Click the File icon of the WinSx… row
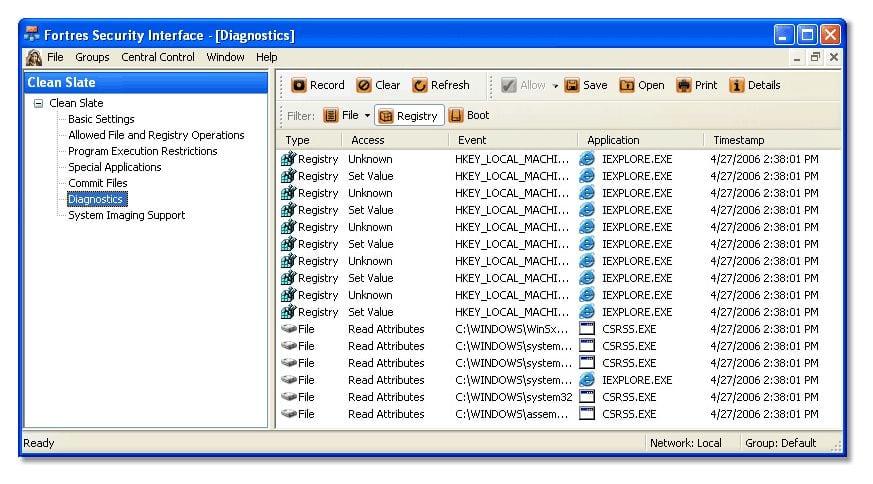The image size is (873, 484). pyautogui.click(x=288, y=329)
